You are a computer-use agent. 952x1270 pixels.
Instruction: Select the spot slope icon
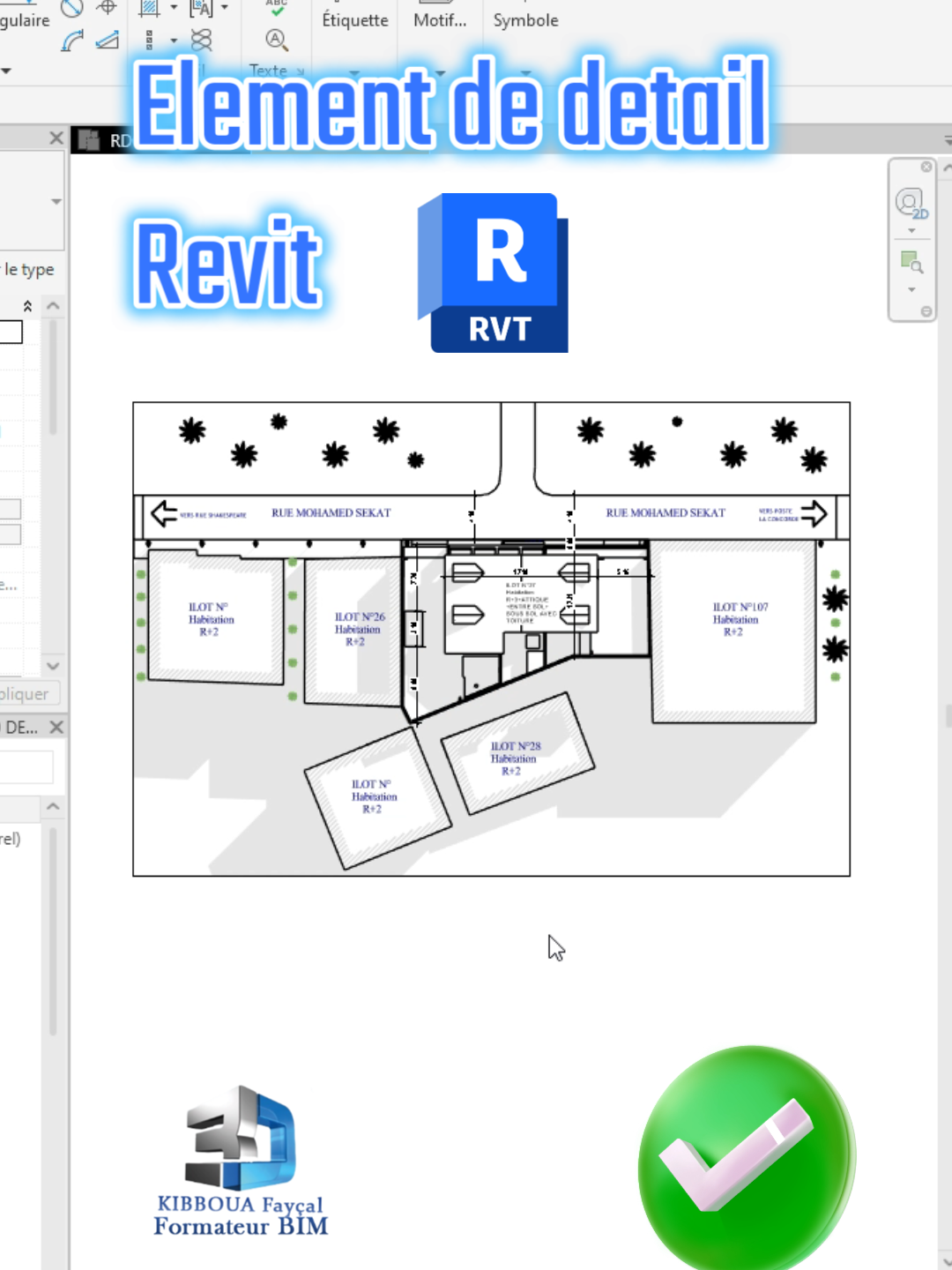click(x=108, y=40)
